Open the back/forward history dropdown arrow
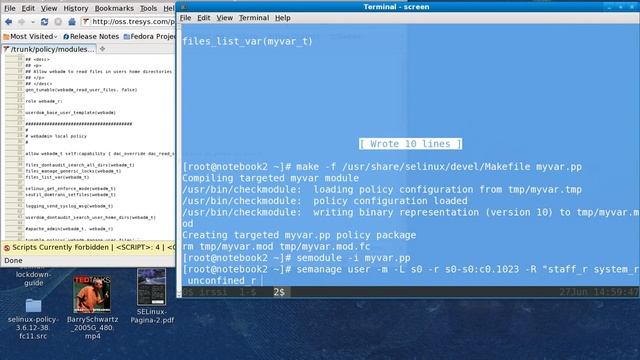Image resolution: width=640 pixels, height=360 pixels. [33, 22]
